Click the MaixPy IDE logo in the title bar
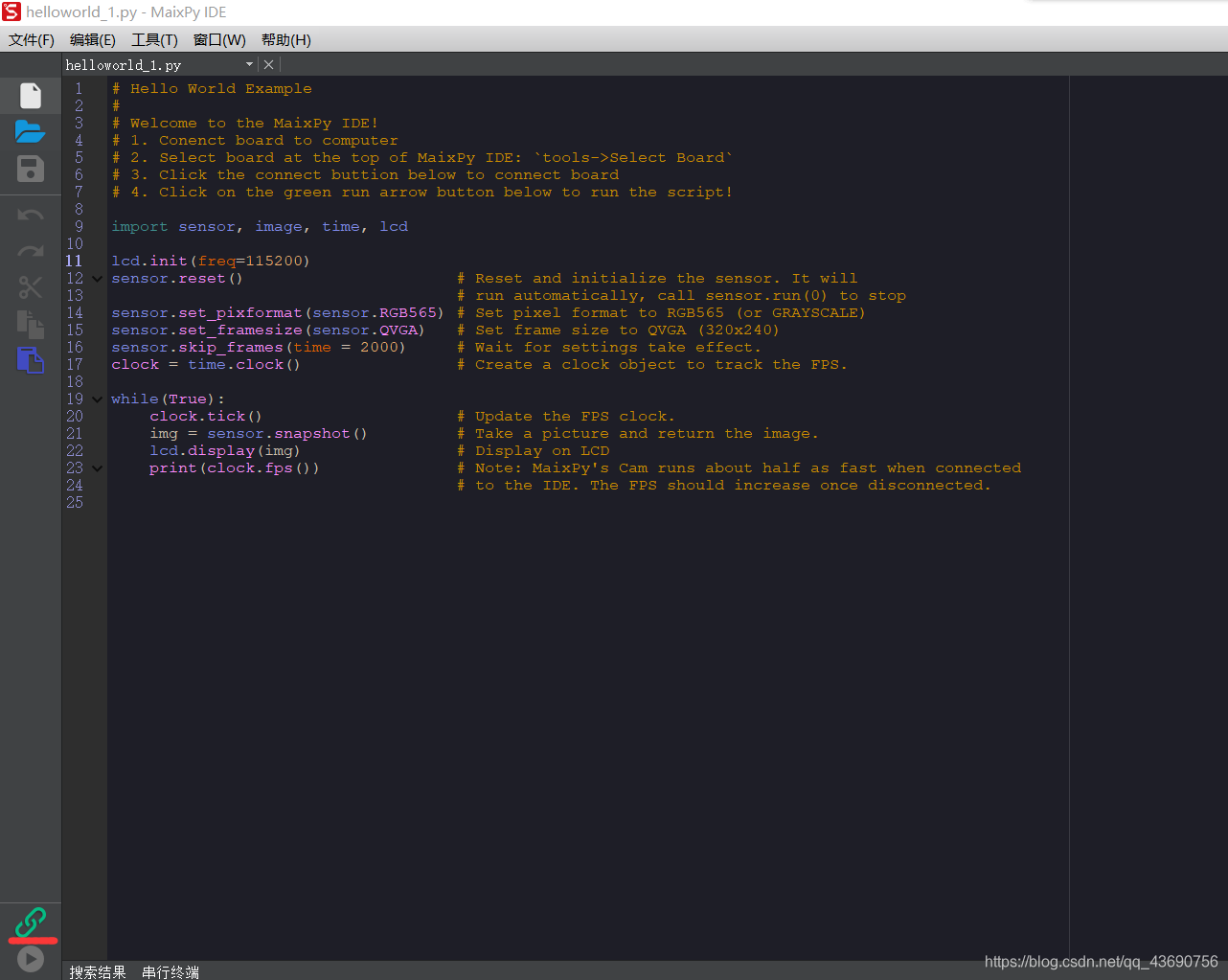Screen dimensions: 1228x980 pyautogui.click(x=11, y=11)
